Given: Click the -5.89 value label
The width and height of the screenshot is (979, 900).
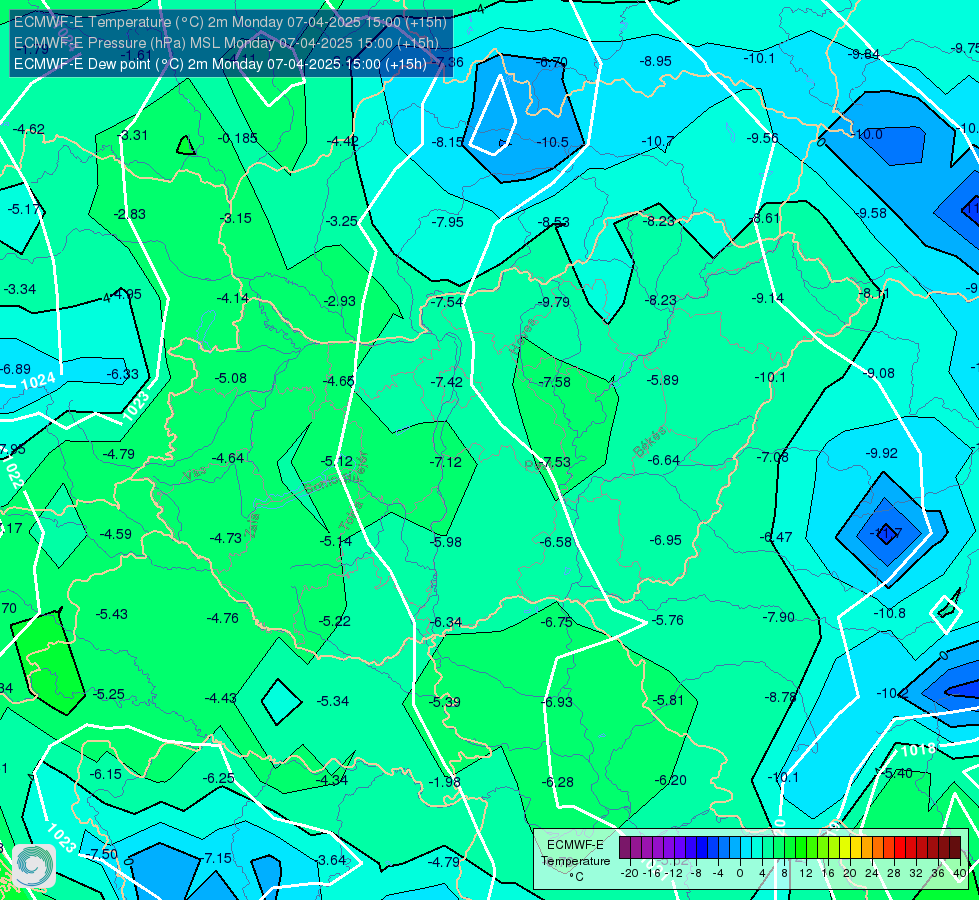Looking at the screenshot, I should click(x=662, y=380).
